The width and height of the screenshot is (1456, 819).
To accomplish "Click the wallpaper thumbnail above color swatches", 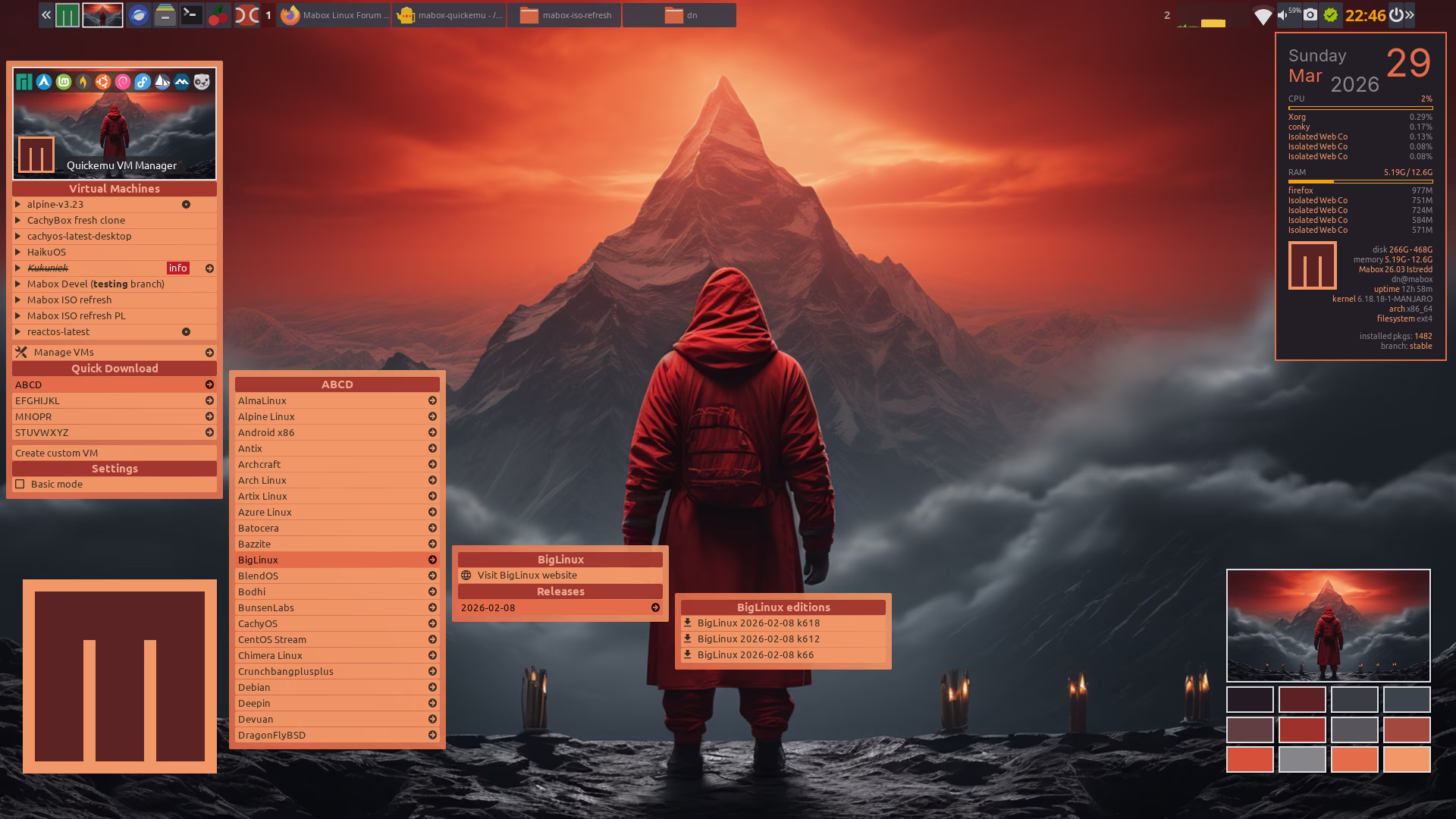I will coord(1328,625).
